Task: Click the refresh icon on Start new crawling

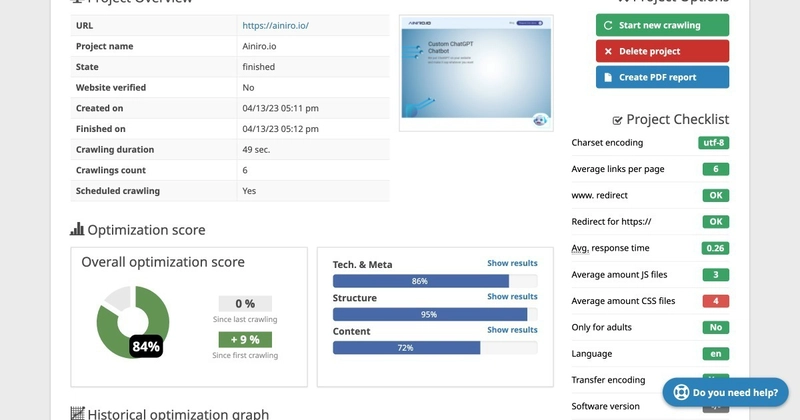Action: coord(608,26)
